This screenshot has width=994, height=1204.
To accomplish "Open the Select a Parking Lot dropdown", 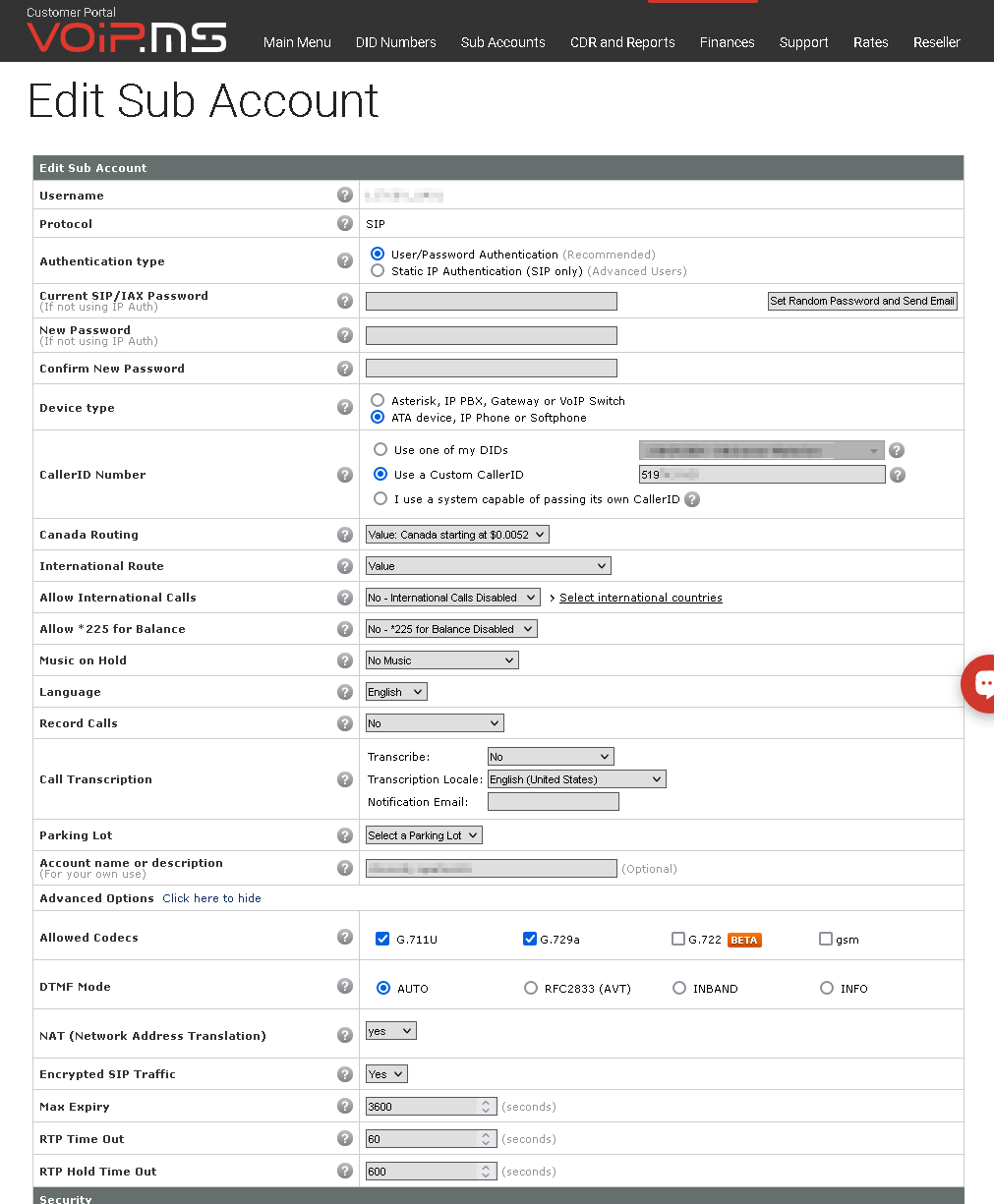I will coord(424,835).
